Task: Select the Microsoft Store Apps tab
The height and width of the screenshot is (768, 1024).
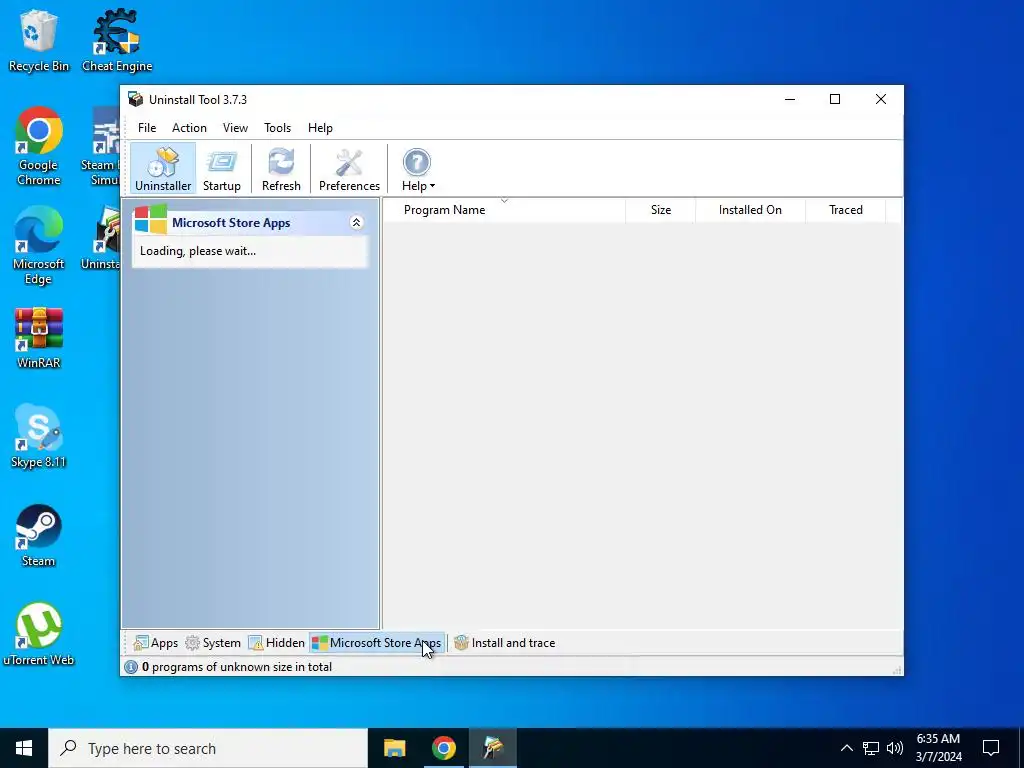Action: tap(377, 643)
